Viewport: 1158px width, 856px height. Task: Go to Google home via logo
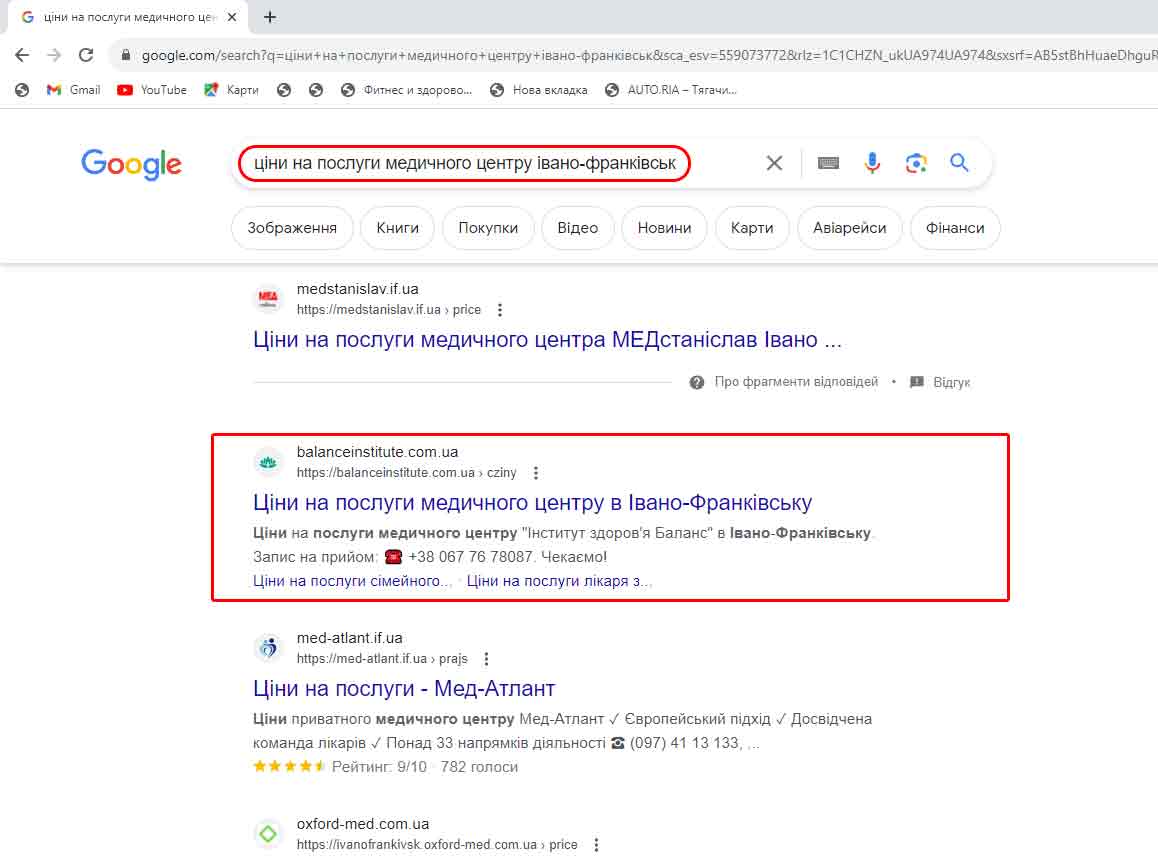[131, 164]
